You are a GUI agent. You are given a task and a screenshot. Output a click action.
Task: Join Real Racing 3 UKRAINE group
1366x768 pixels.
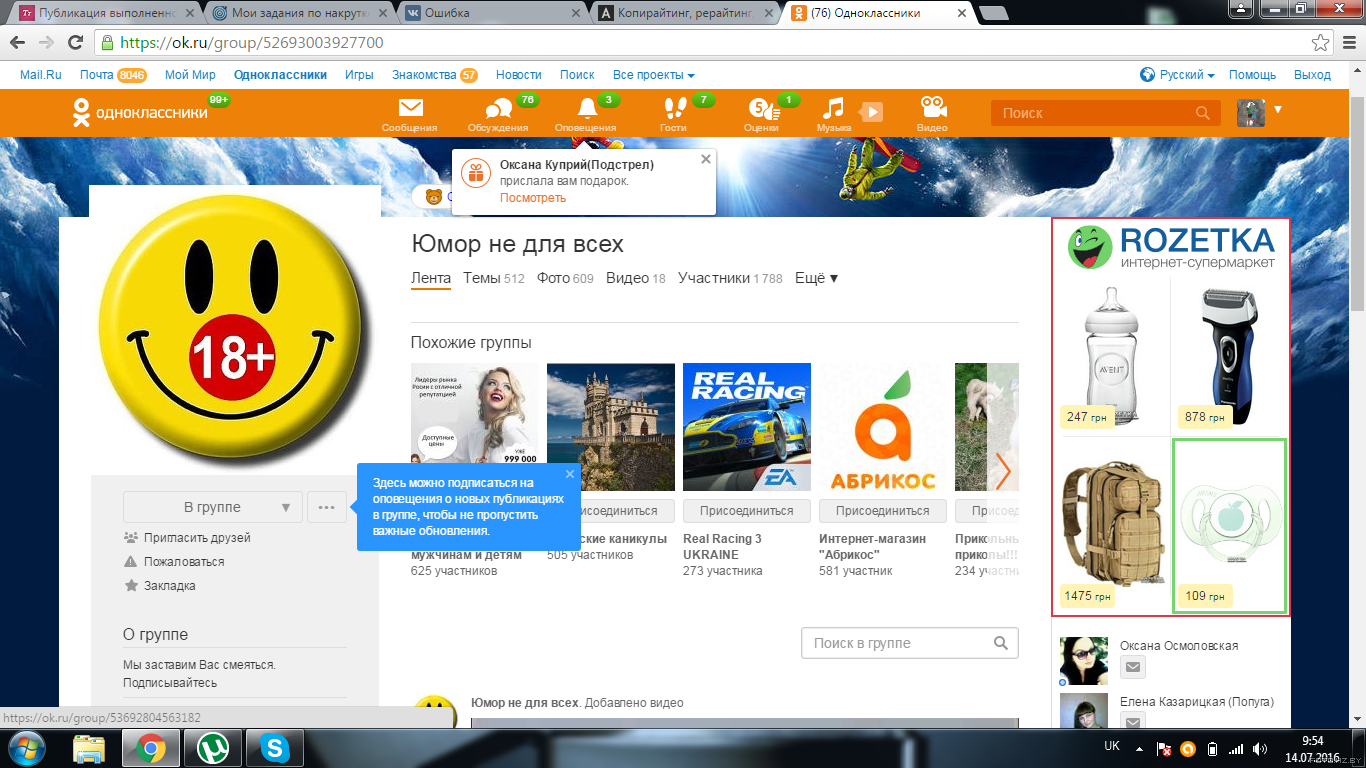click(746, 510)
